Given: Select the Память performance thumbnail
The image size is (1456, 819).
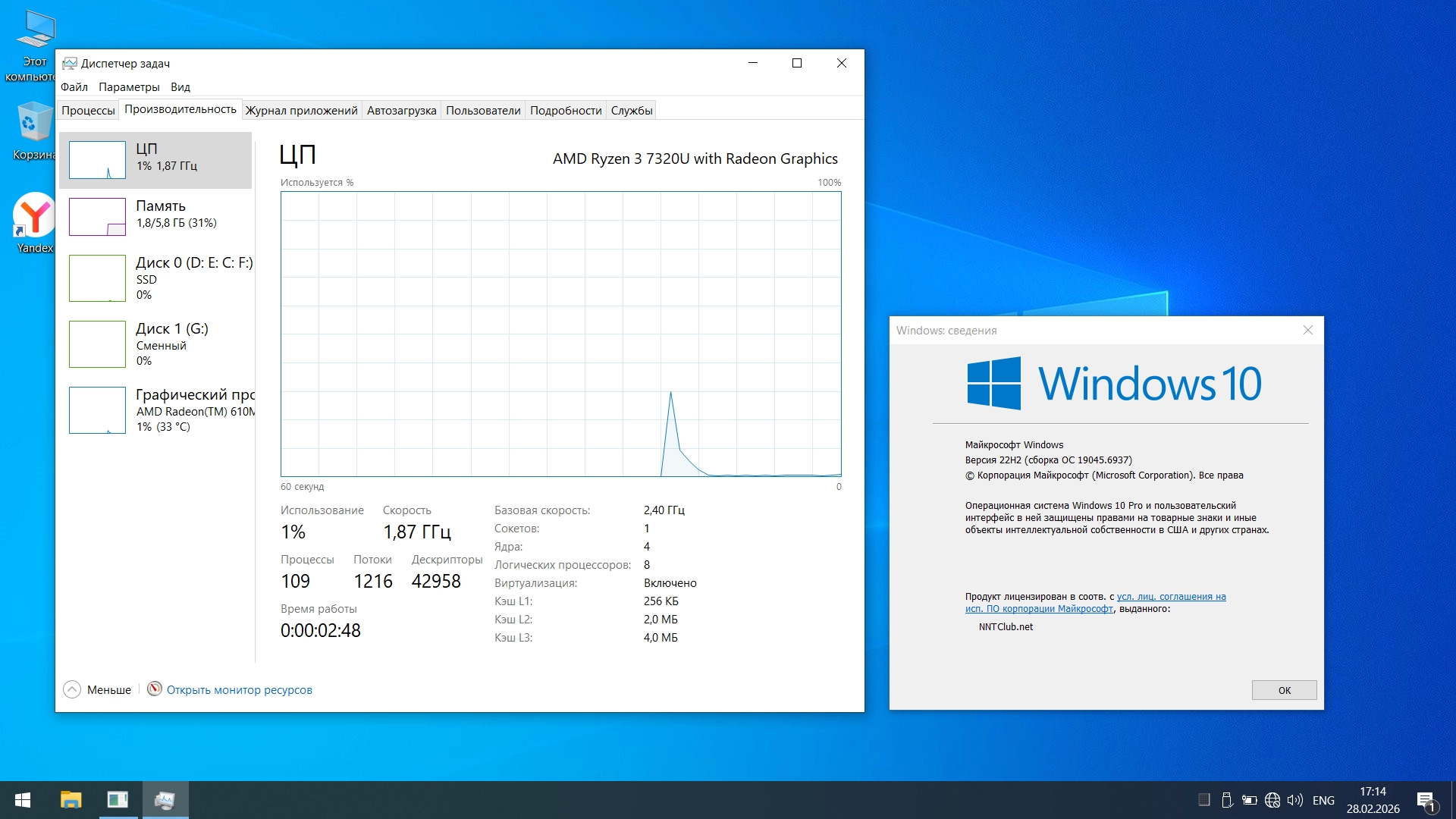Looking at the screenshot, I should coord(97,216).
